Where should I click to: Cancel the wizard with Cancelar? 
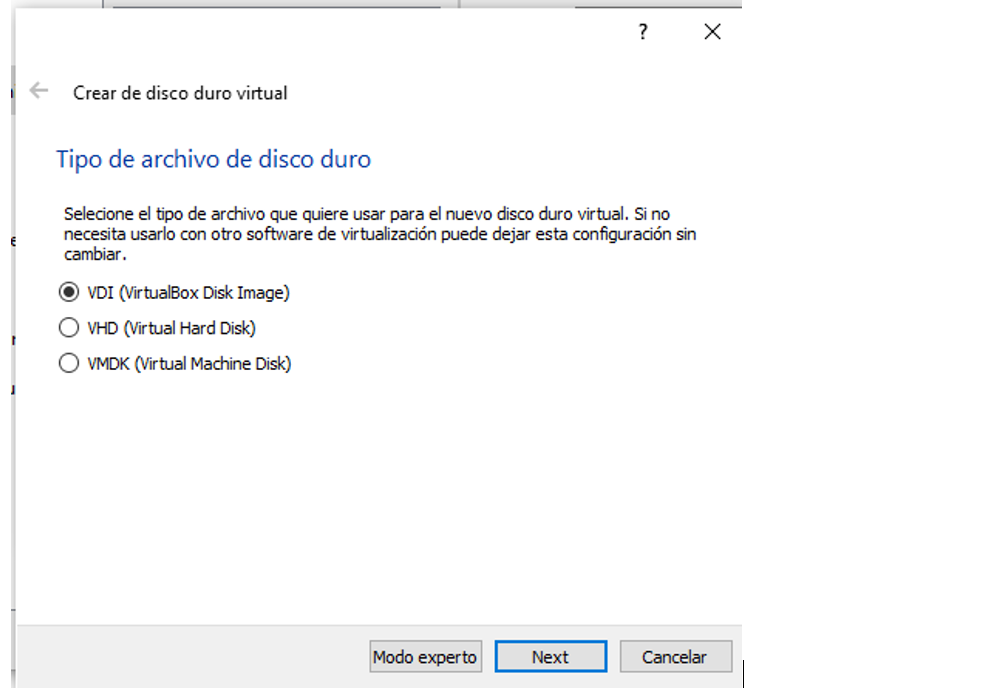[676, 657]
